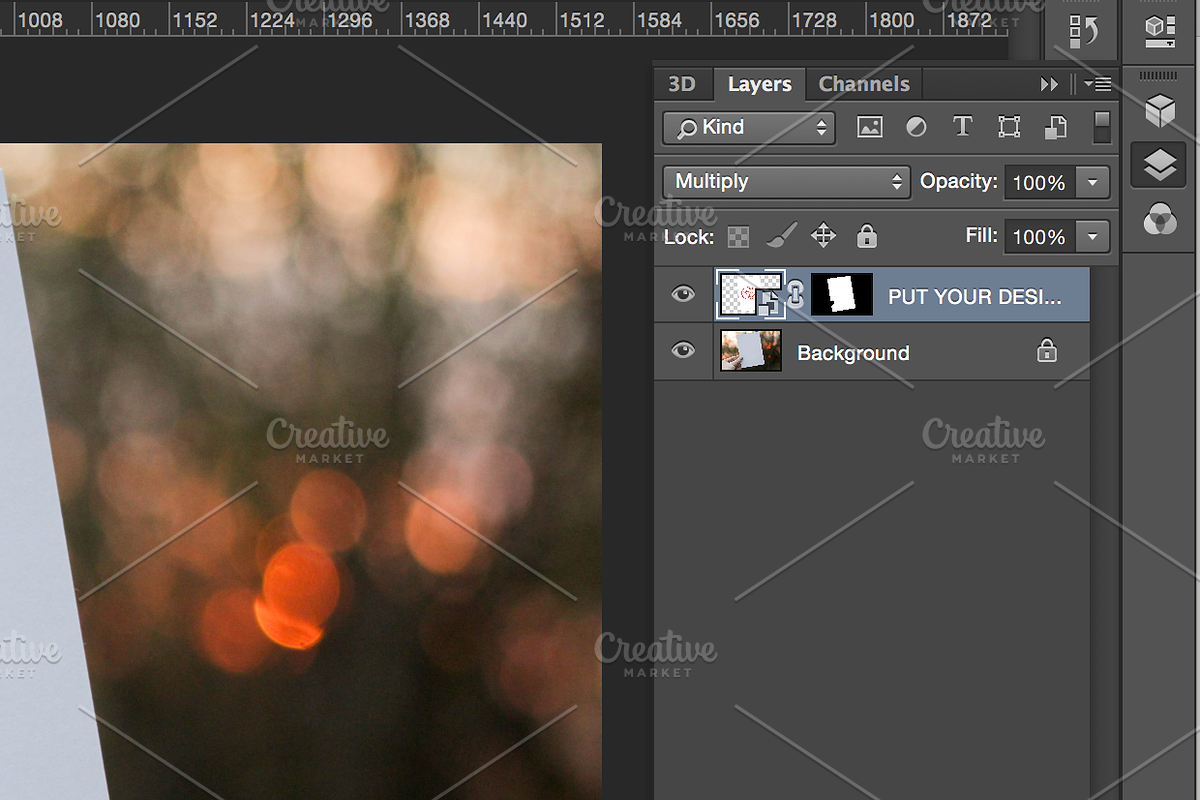The width and height of the screenshot is (1200, 800).
Task: Select the Background layer name
Action: pyautogui.click(x=853, y=353)
